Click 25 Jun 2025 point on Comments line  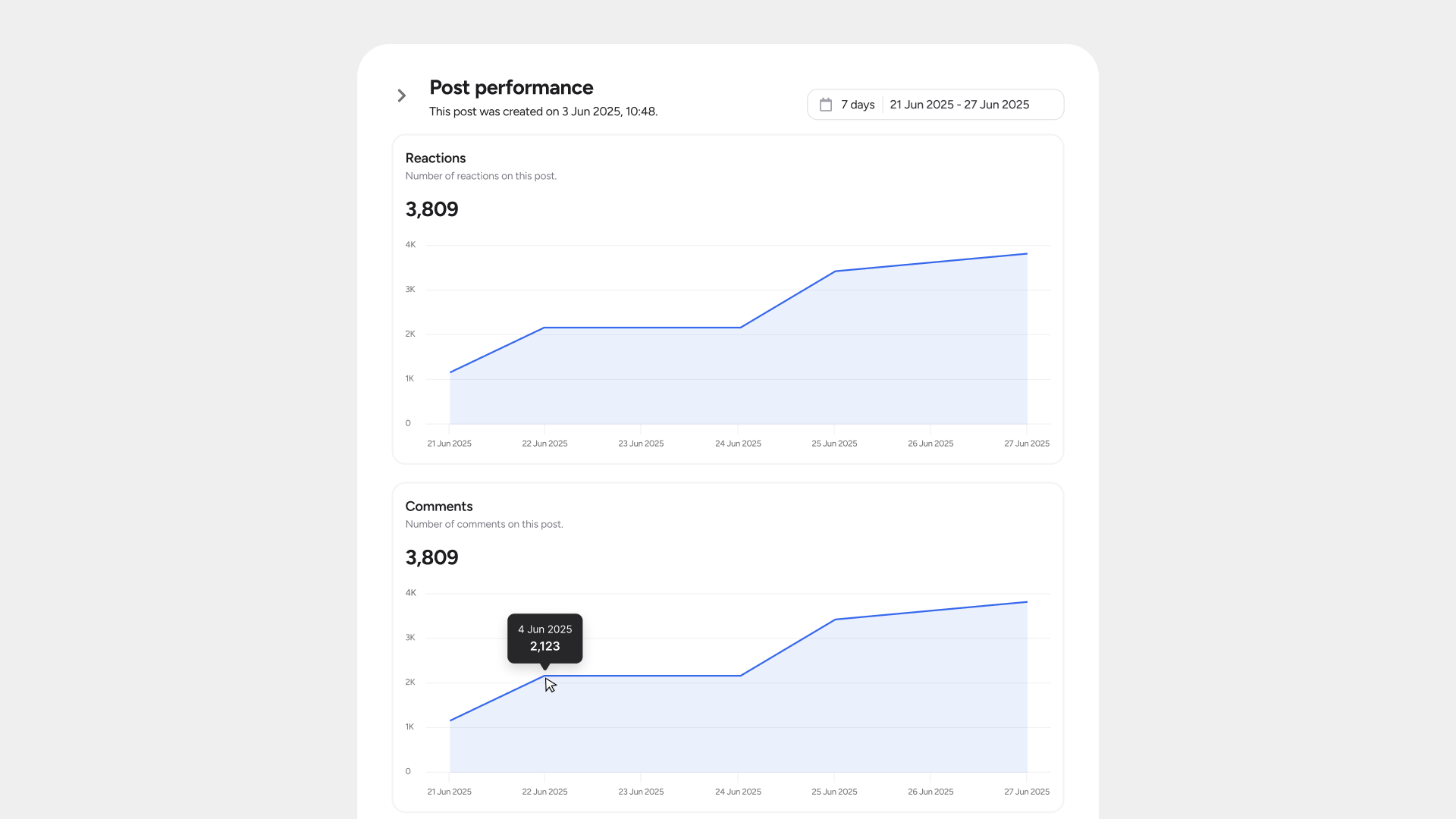[x=835, y=620]
